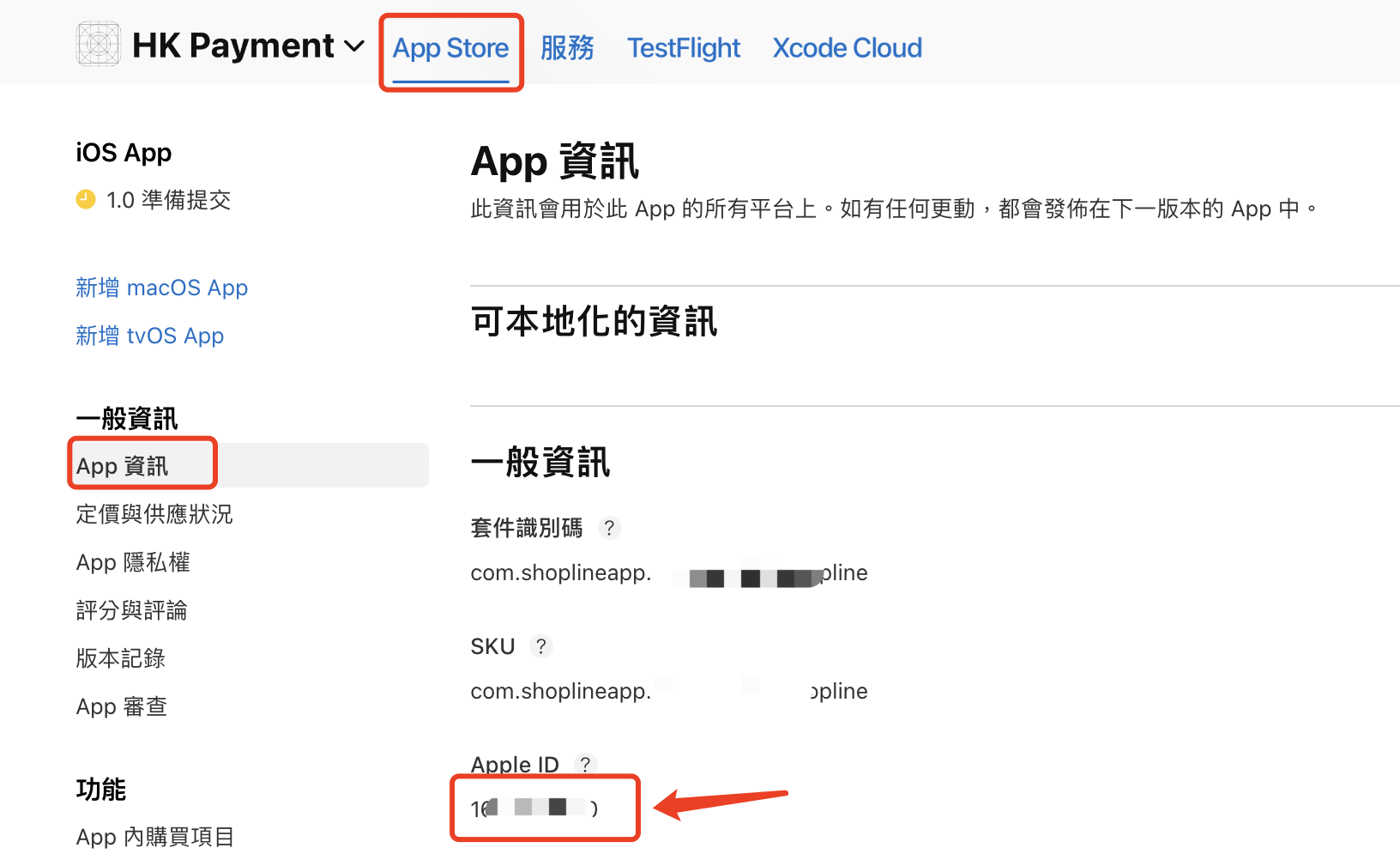1400x860 pixels.
Task: Click the Apple ID number value
Action: (534, 808)
